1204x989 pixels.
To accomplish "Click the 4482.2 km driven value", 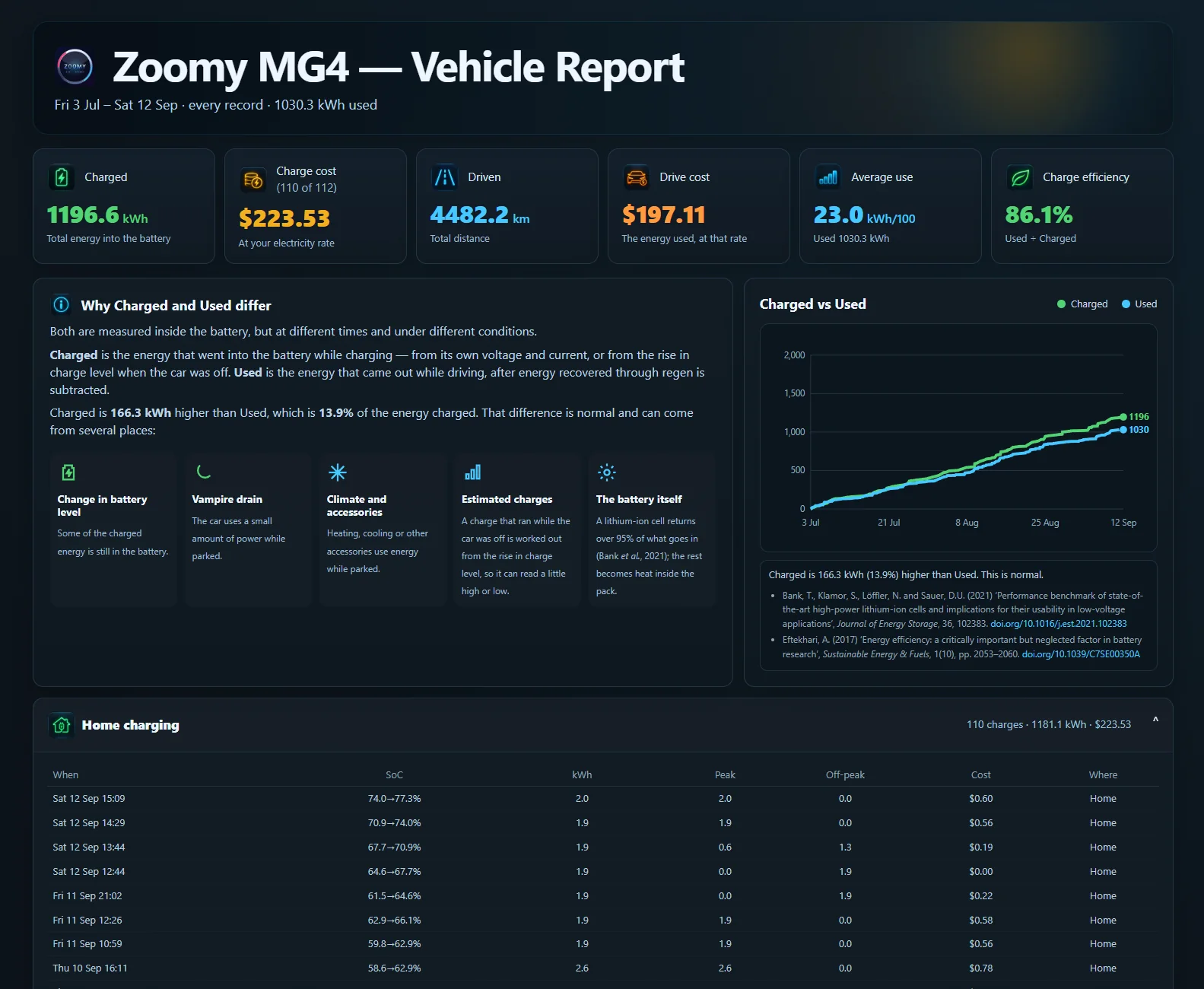I will [480, 215].
